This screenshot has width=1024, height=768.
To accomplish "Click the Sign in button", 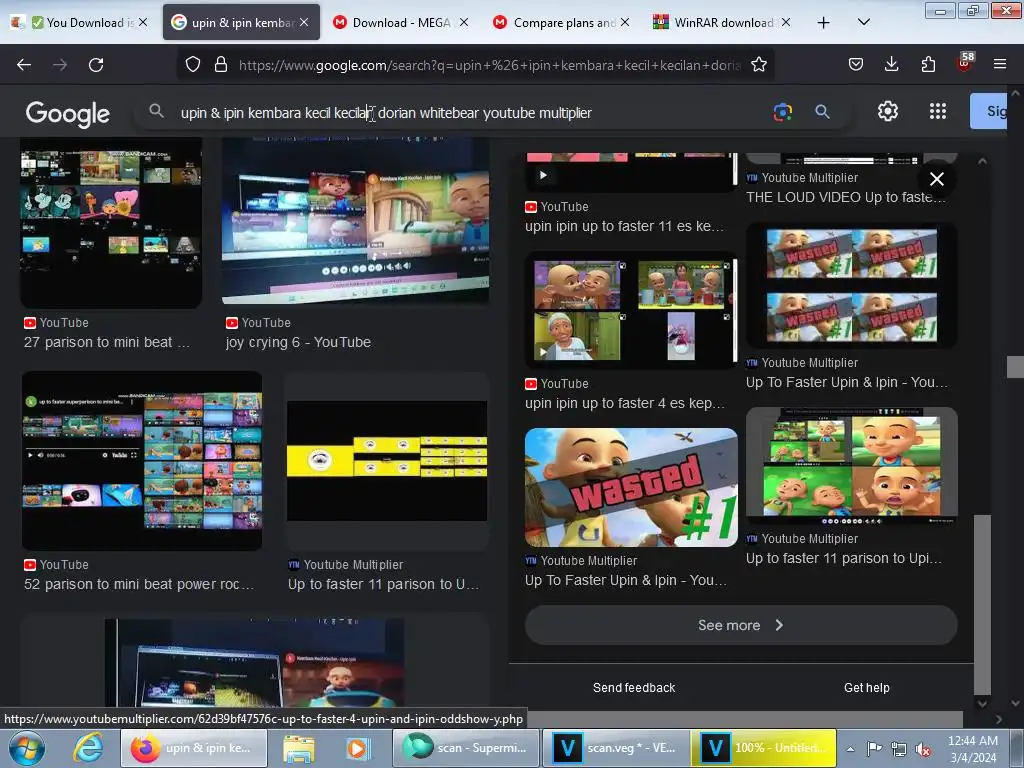I will (988, 111).
